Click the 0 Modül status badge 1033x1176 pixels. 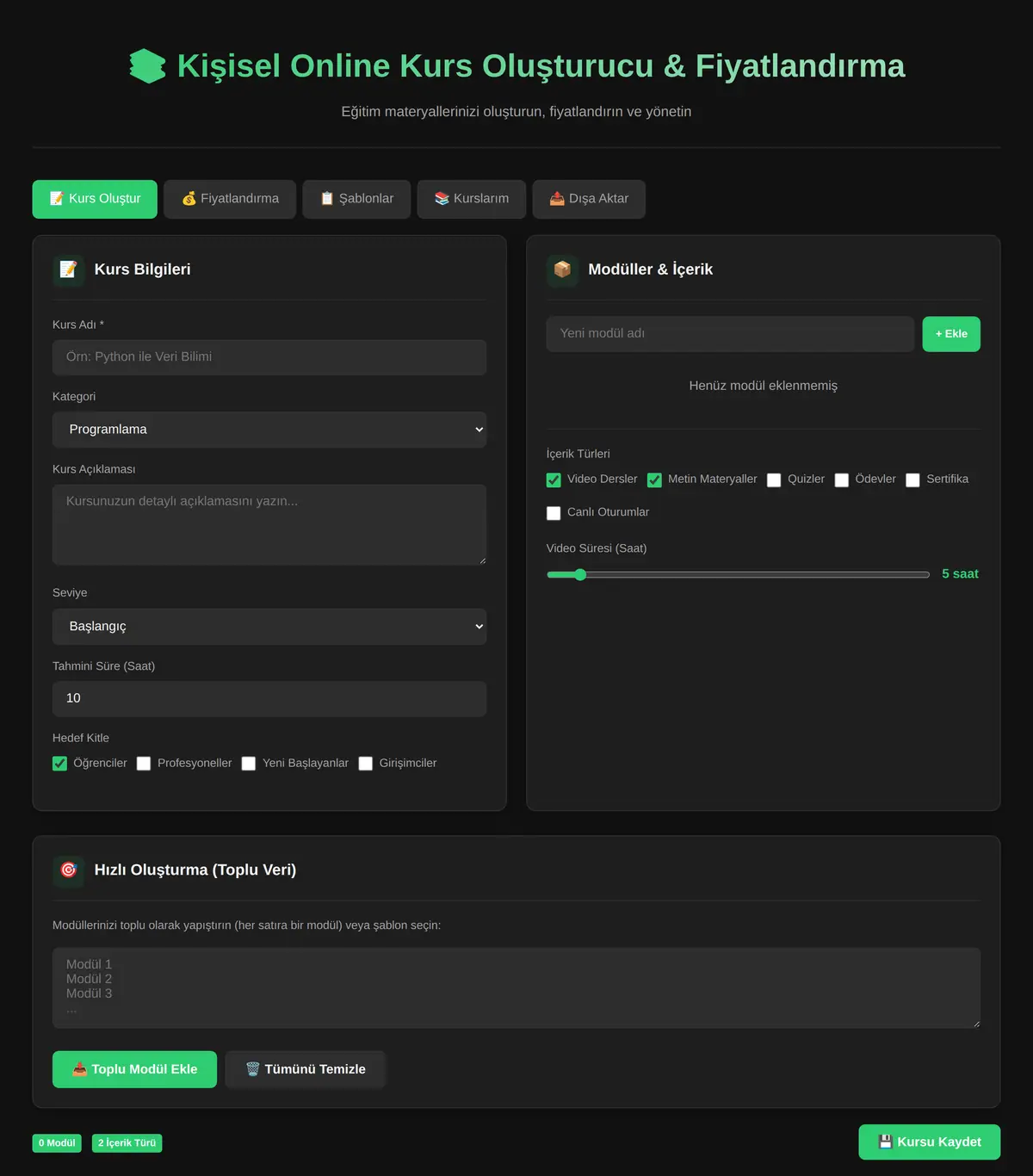tap(57, 1143)
